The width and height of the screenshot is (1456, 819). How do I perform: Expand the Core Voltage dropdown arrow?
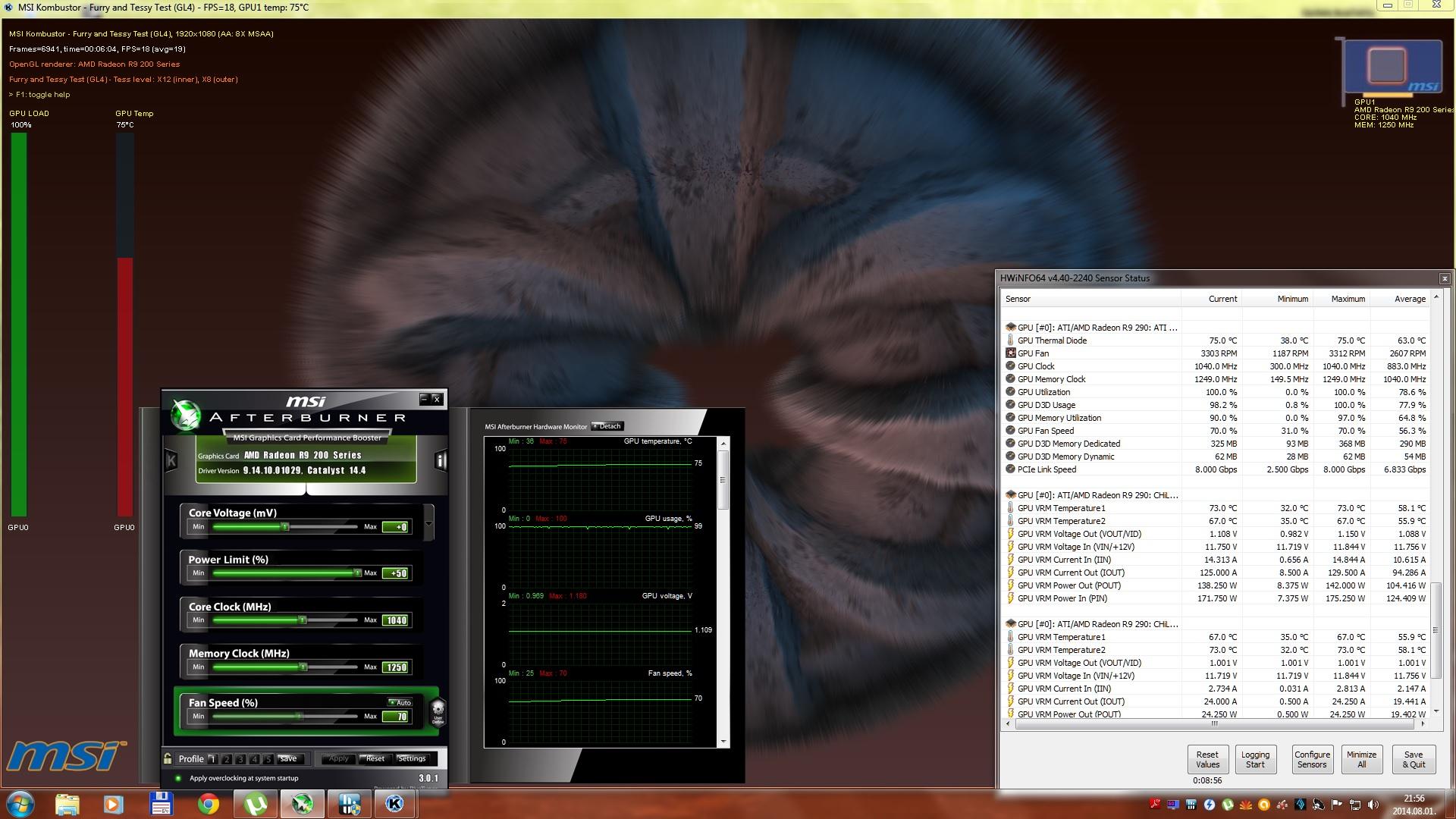(x=429, y=523)
